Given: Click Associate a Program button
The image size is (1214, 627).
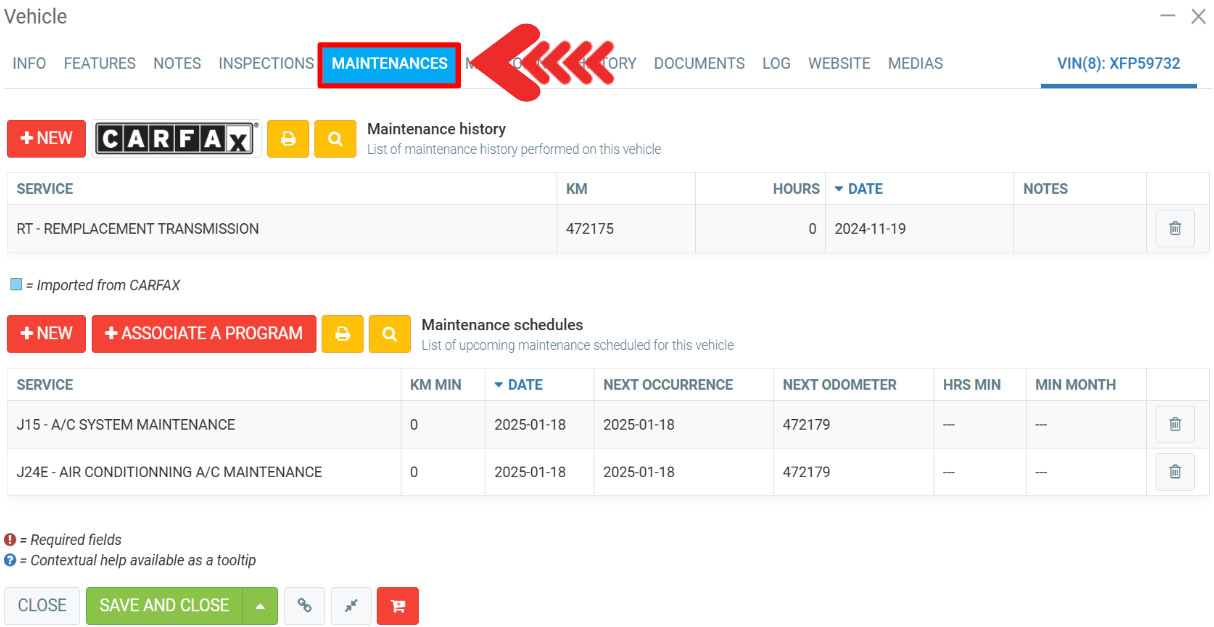Looking at the screenshot, I should (204, 334).
